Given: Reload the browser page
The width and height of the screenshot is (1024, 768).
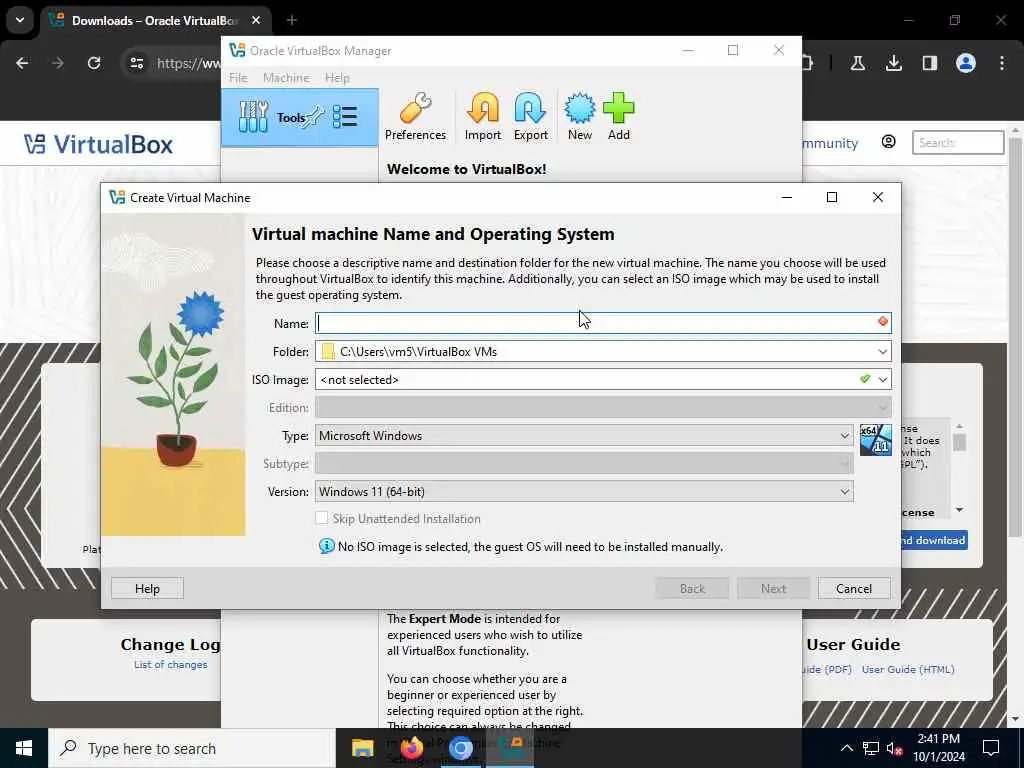Looking at the screenshot, I should pos(94,63).
